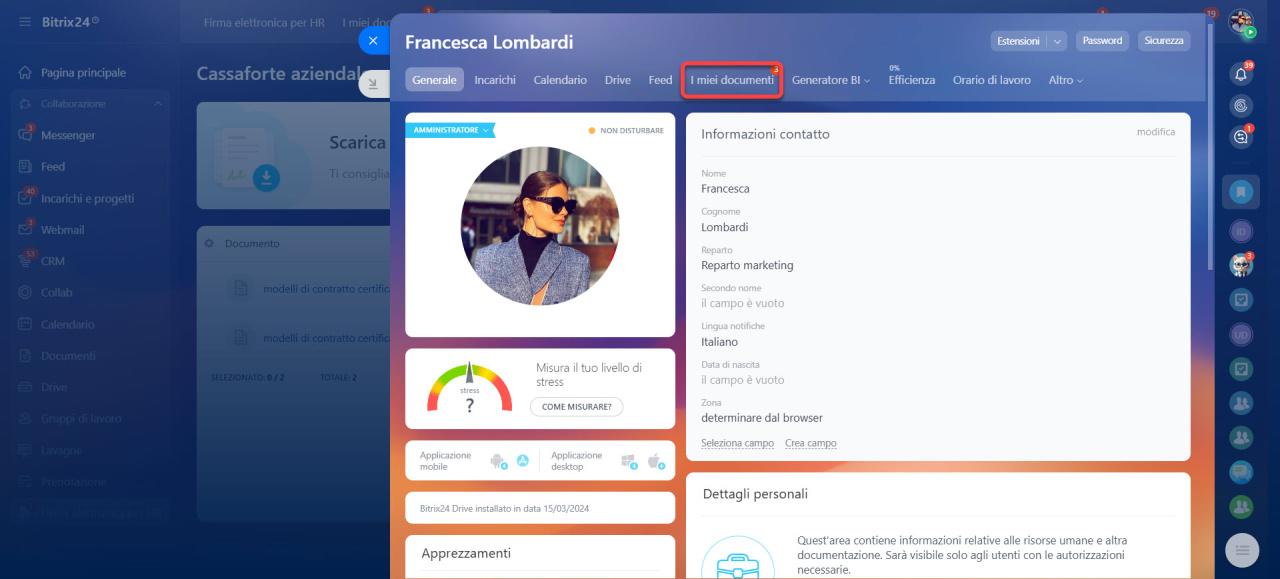Viewport: 1280px width, 579px height.
Task: Click the Android mobile app download icon
Action: [497, 461]
